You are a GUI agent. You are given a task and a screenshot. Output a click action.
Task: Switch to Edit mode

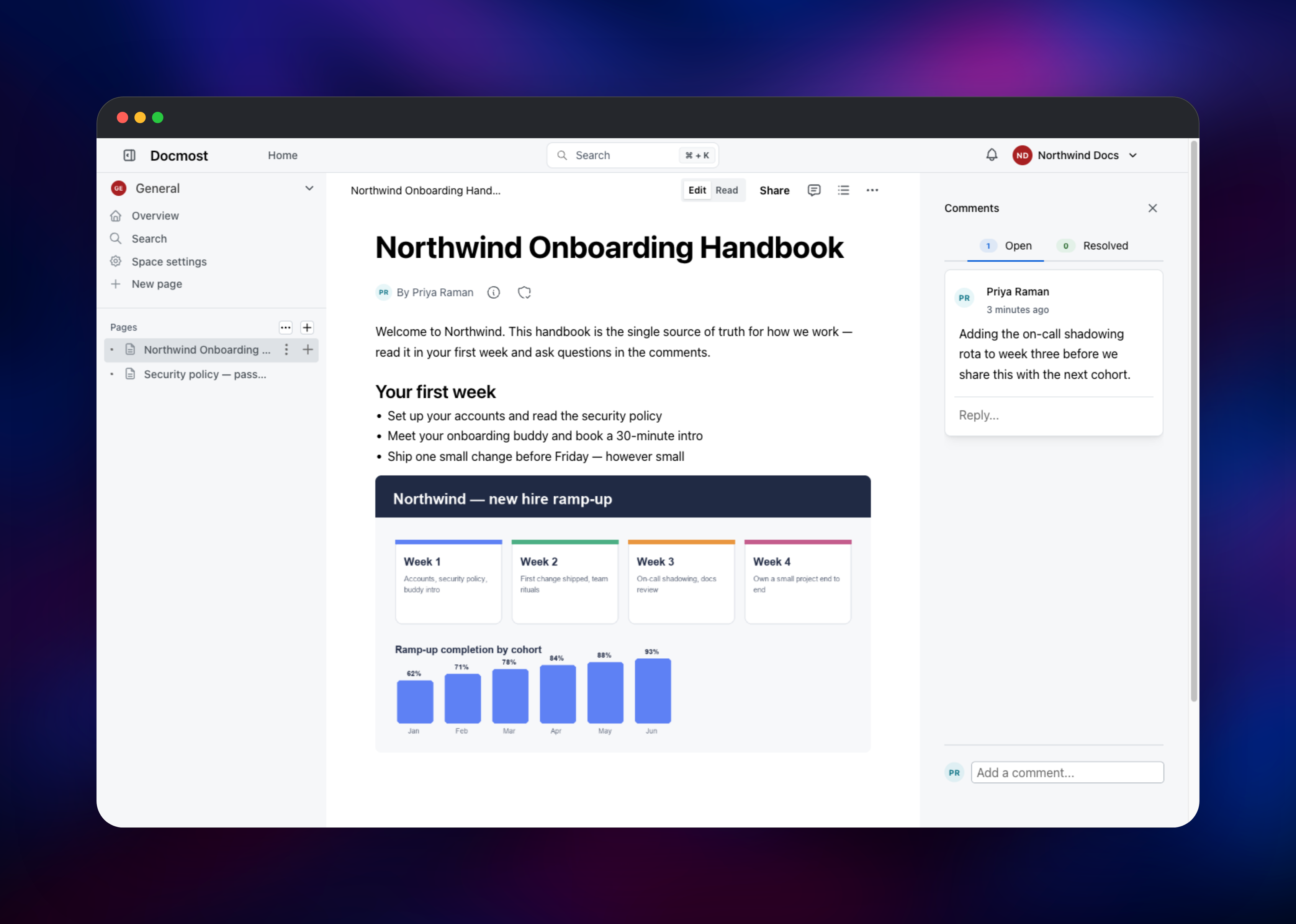[697, 190]
